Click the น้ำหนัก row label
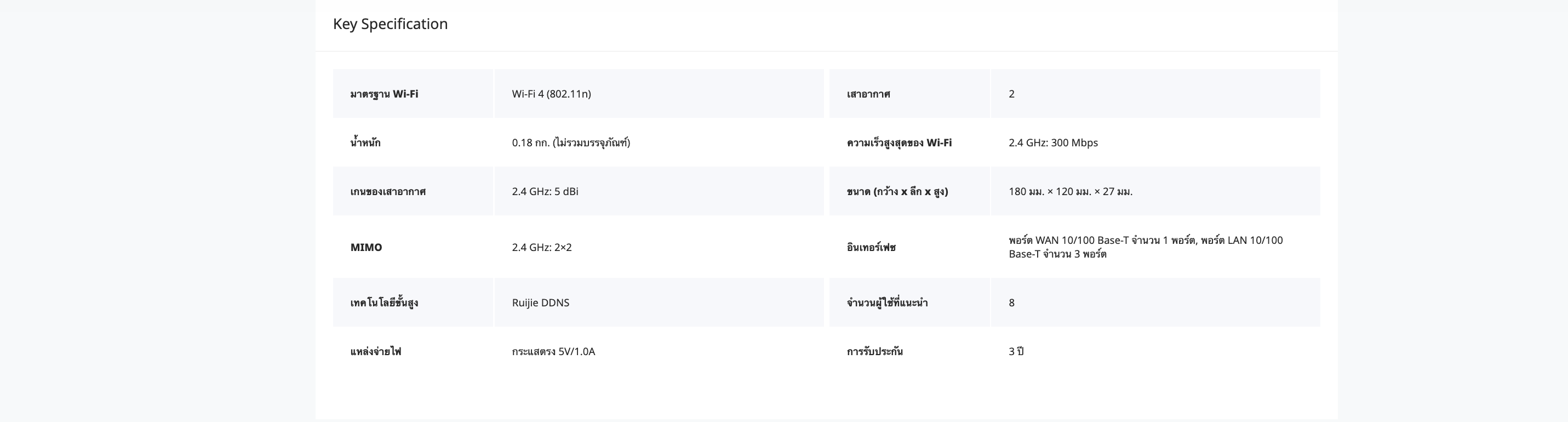Image resolution: width=1568 pixels, height=422 pixels. (365, 142)
